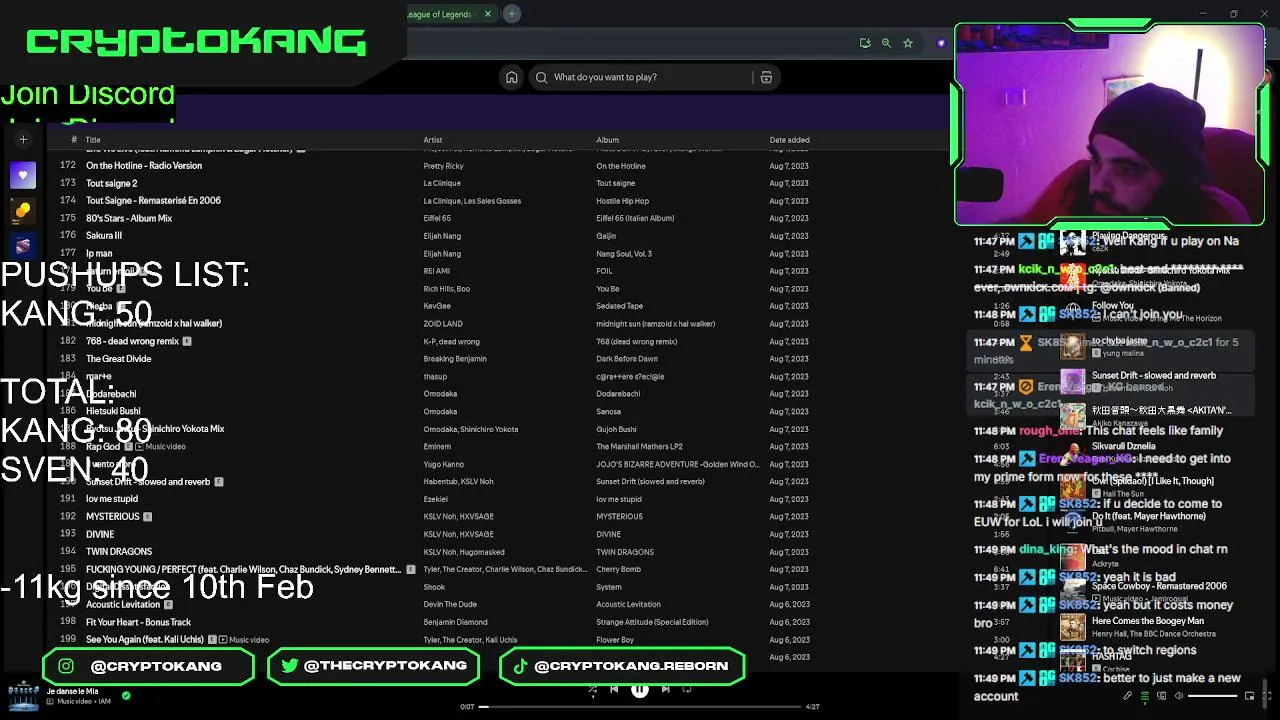Open the browser zoom icon in address bar
This screenshot has width=1280, height=720.
pyautogui.click(x=886, y=43)
